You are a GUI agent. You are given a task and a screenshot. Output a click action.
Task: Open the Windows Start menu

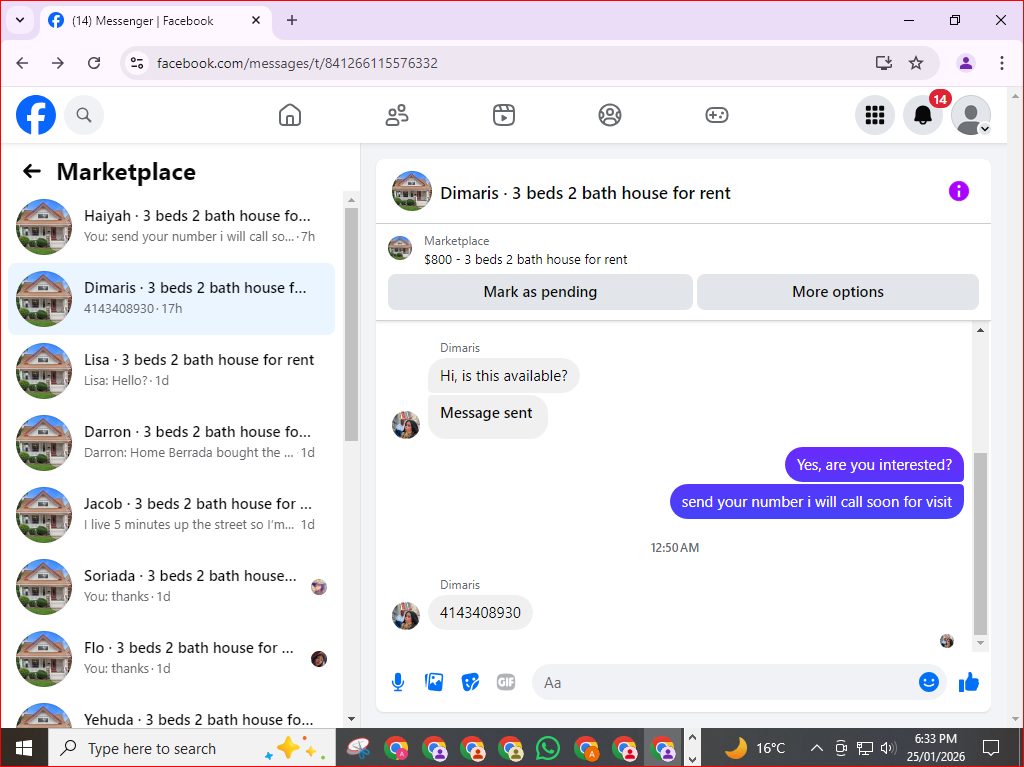[x=24, y=748]
